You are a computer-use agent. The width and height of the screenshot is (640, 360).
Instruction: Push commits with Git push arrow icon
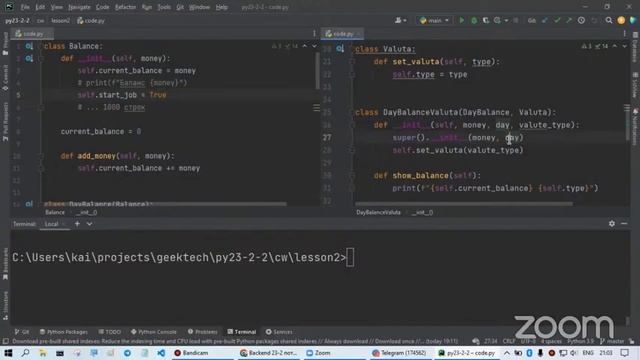tap(569, 20)
